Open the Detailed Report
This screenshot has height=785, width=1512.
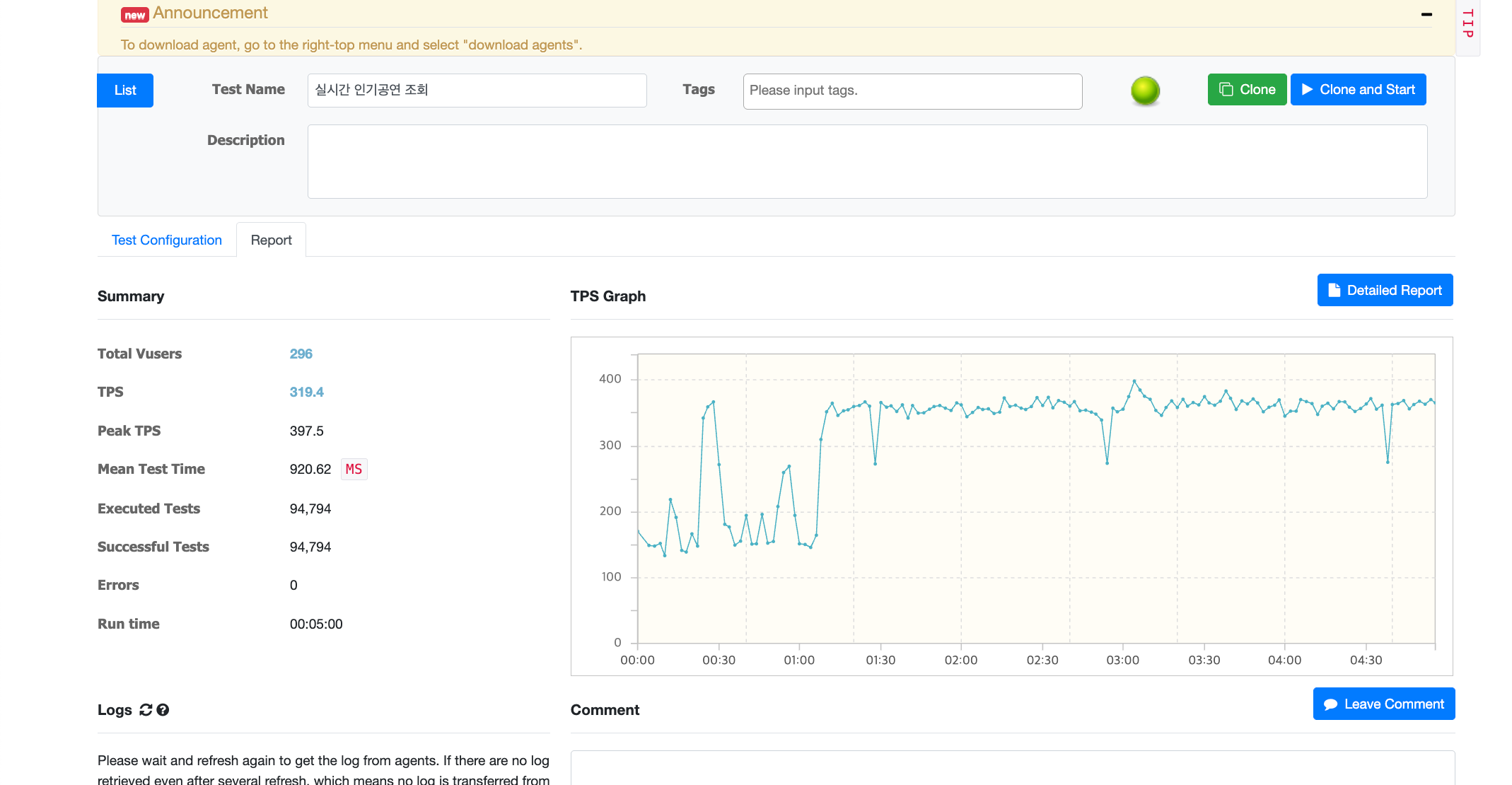click(1385, 290)
